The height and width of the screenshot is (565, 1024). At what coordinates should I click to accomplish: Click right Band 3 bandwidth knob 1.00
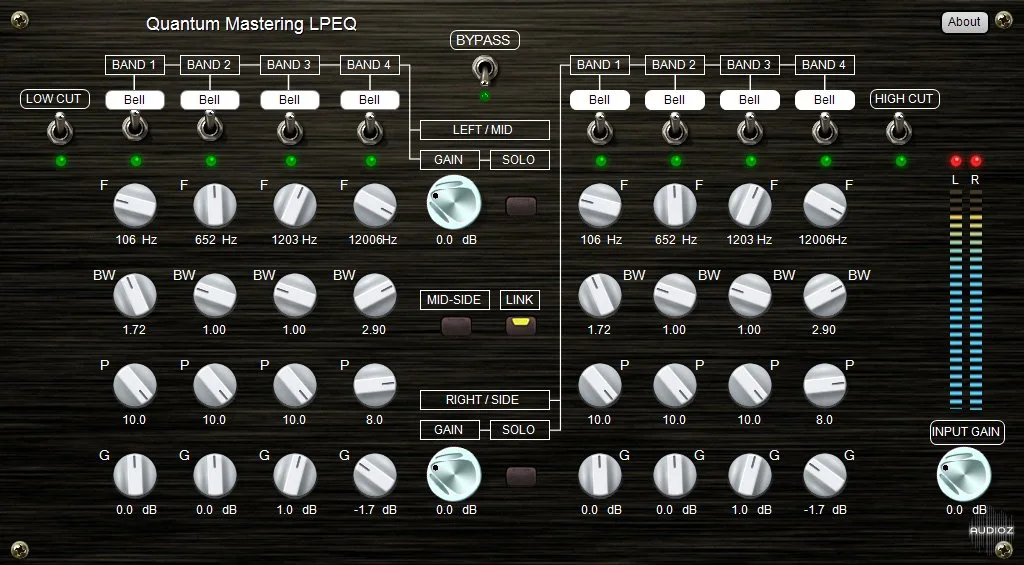point(750,295)
